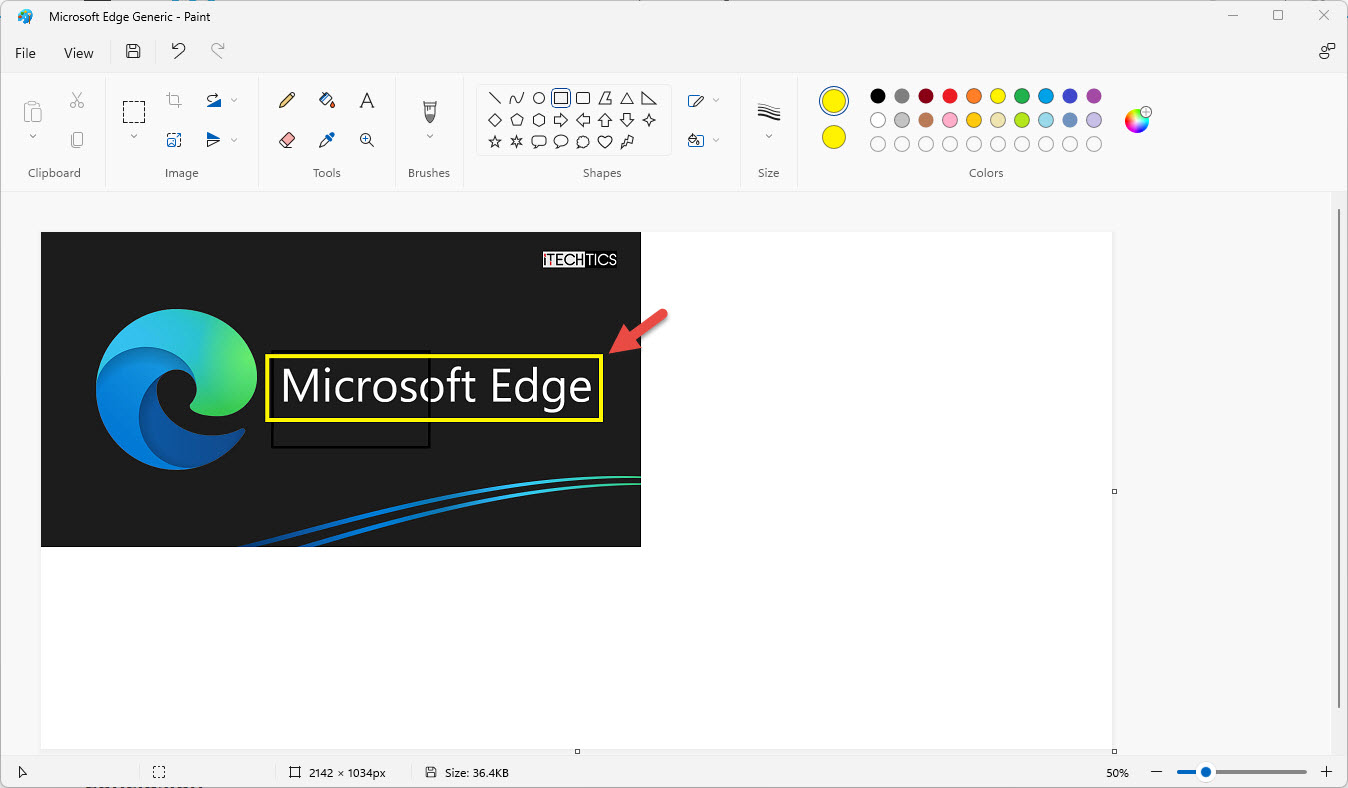
Task: Select the rectangular Selection tool
Action: (x=134, y=111)
